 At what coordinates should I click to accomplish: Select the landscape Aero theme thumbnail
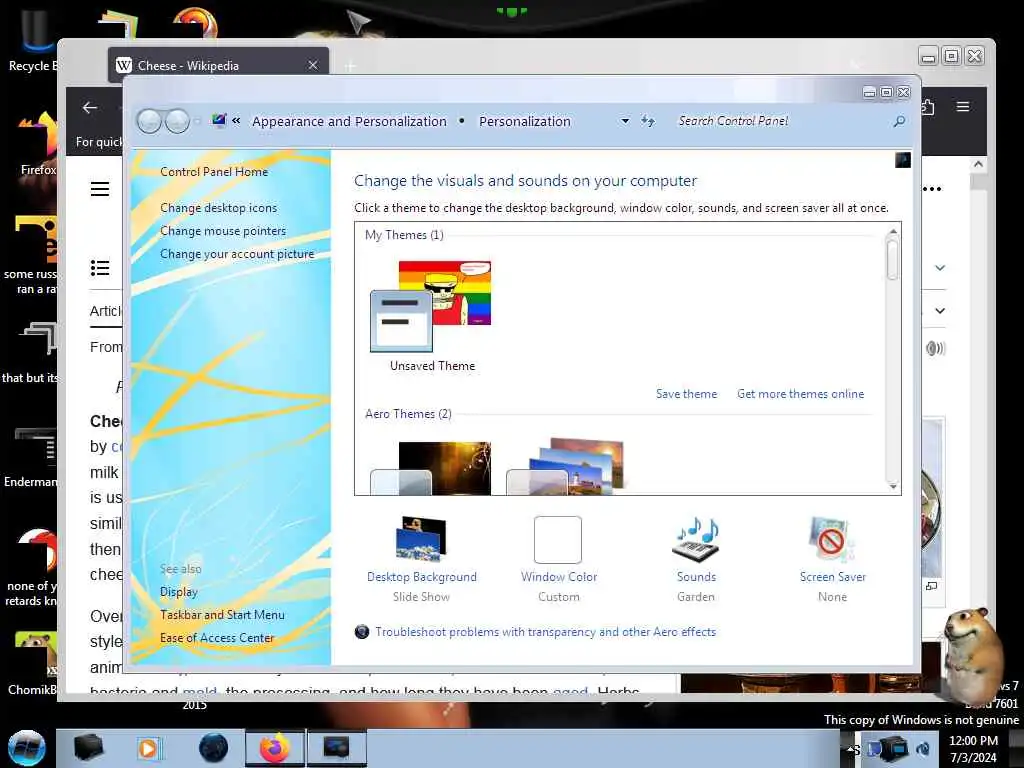coord(566,467)
